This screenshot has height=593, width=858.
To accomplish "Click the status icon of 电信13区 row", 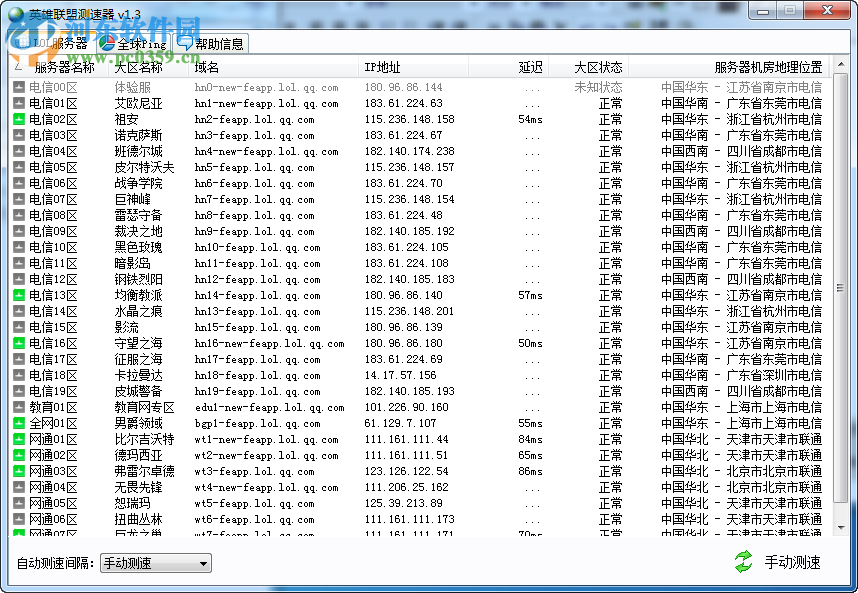I will [19, 295].
